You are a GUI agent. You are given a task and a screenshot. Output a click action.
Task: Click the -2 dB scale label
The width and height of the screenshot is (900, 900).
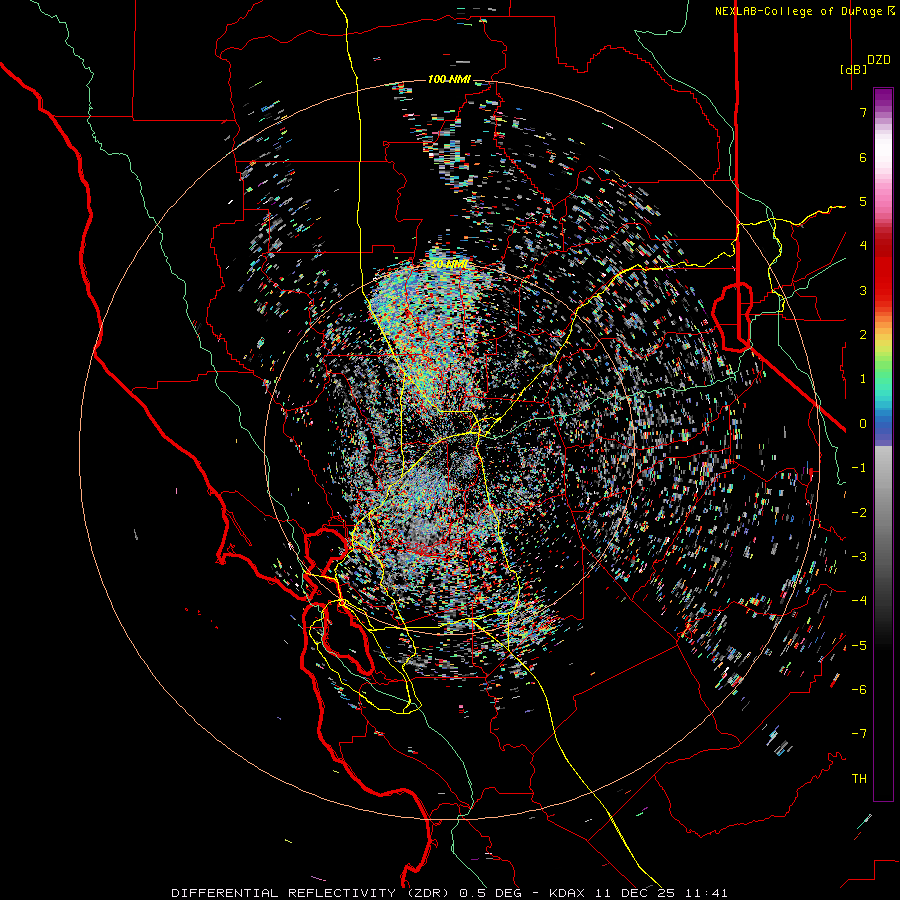(859, 512)
